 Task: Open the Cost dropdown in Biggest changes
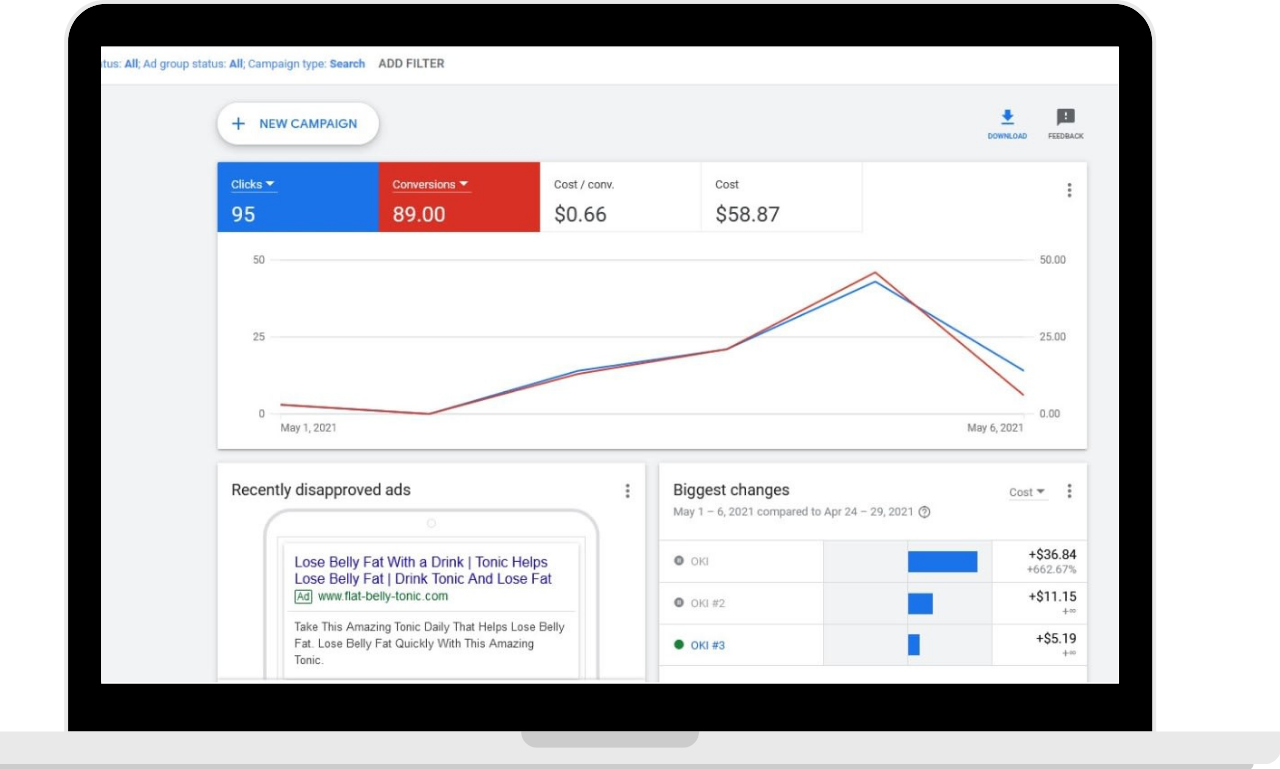(x=1028, y=492)
